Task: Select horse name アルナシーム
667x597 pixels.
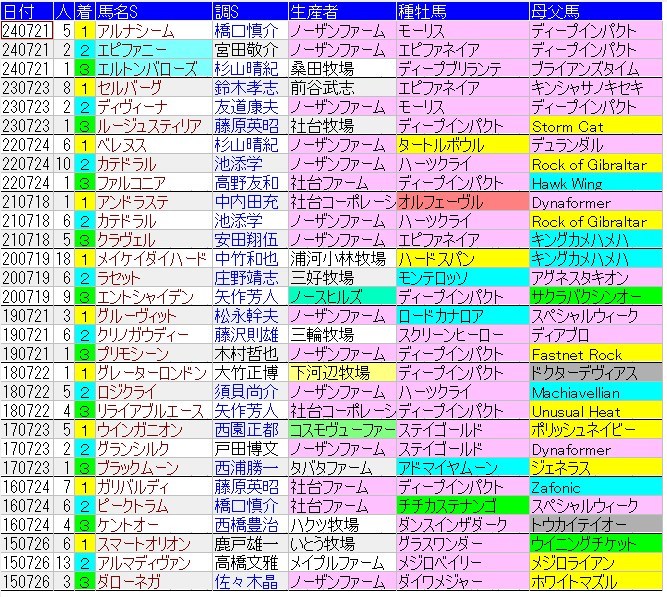Action: click(154, 31)
